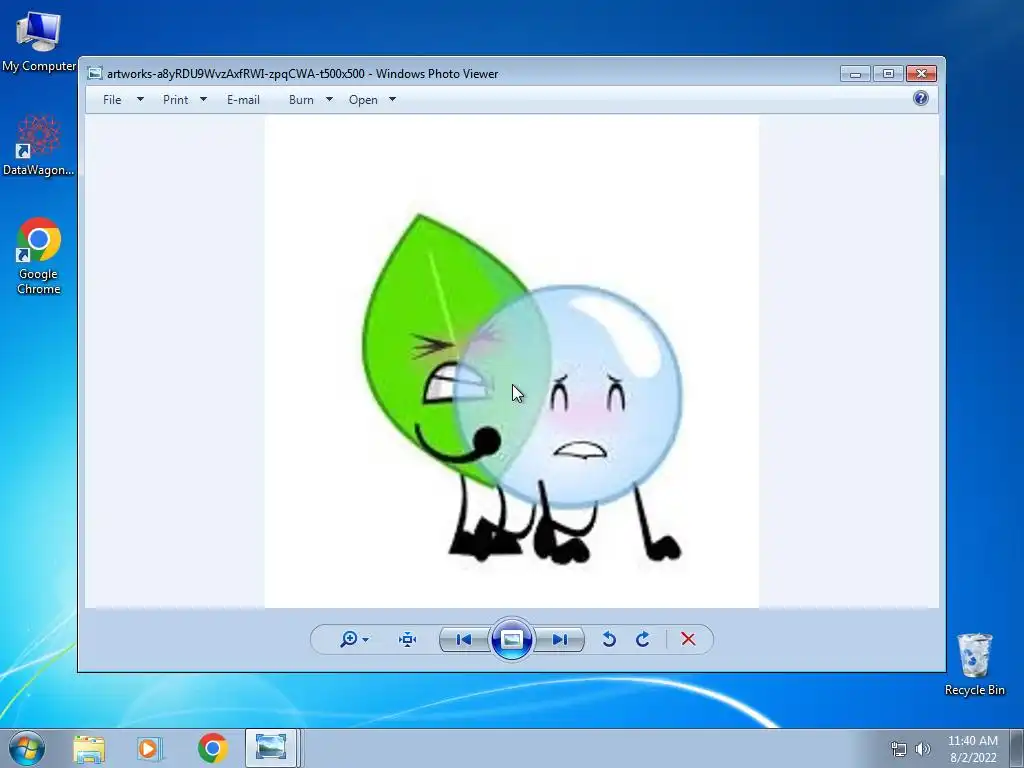
Task: Open the Open menu
Action: click(x=363, y=100)
